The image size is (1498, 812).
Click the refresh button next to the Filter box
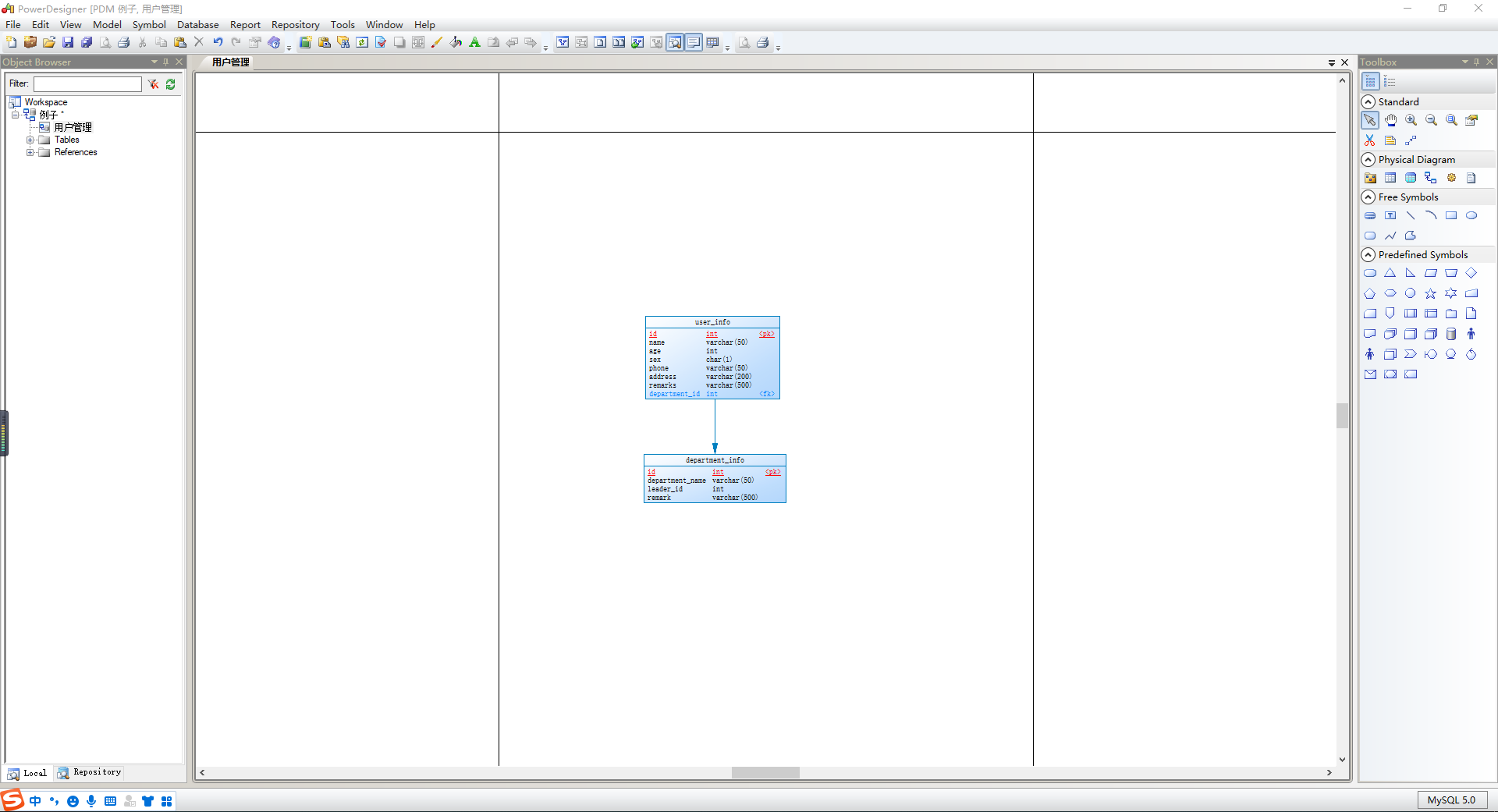[171, 84]
